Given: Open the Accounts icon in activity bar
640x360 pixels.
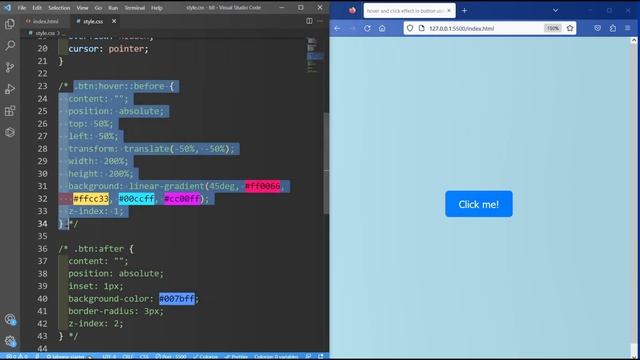Looking at the screenshot, I should point(10,319).
